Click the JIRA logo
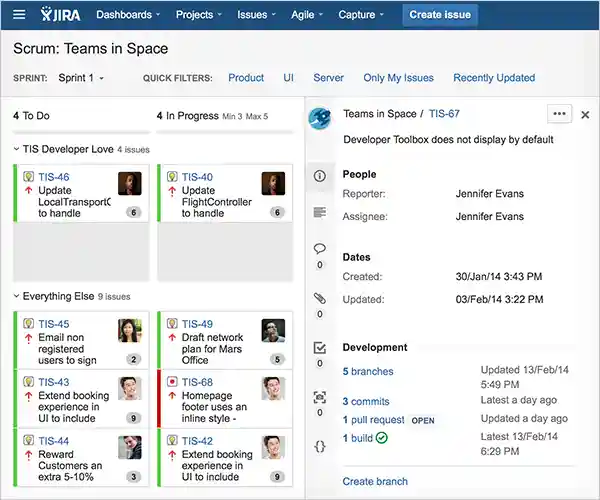The image size is (600, 500). [x=60, y=14]
